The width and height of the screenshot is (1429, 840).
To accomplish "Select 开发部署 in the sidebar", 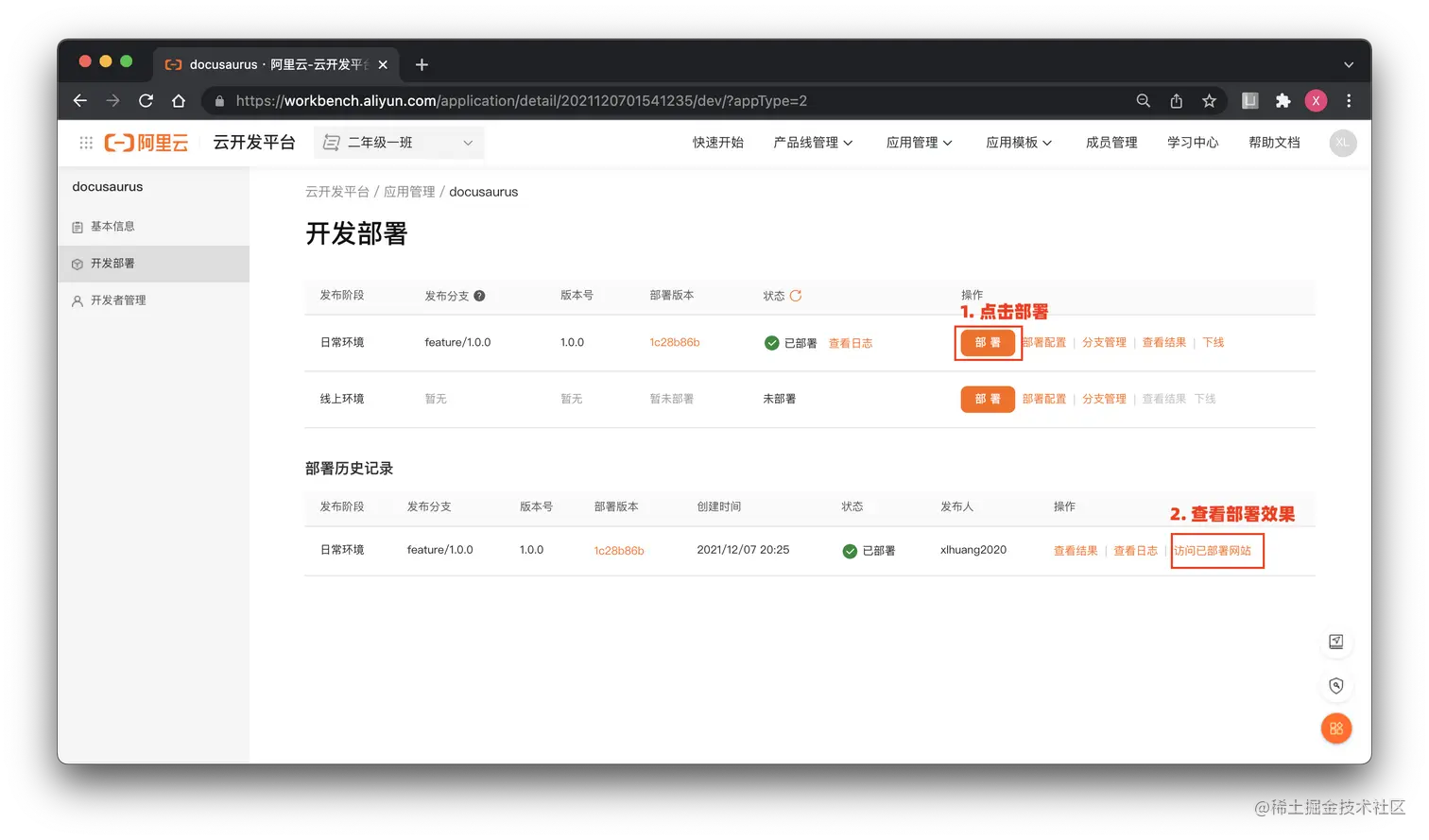I will point(153,264).
